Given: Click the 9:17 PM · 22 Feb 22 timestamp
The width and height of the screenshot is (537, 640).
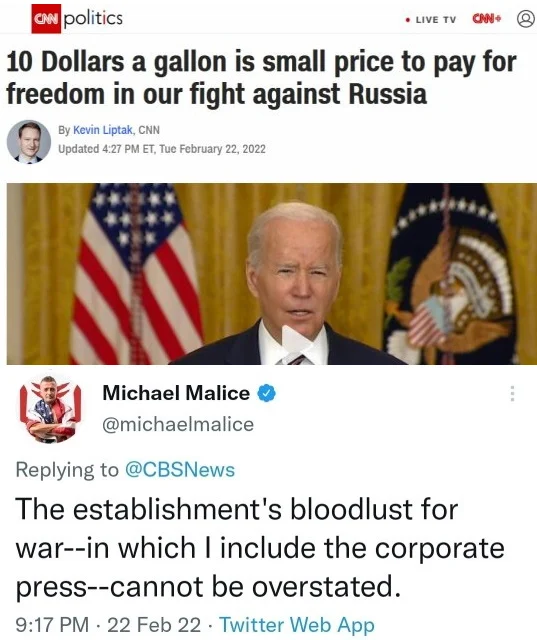Looking at the screenshot, I should [x=108, y=625].
